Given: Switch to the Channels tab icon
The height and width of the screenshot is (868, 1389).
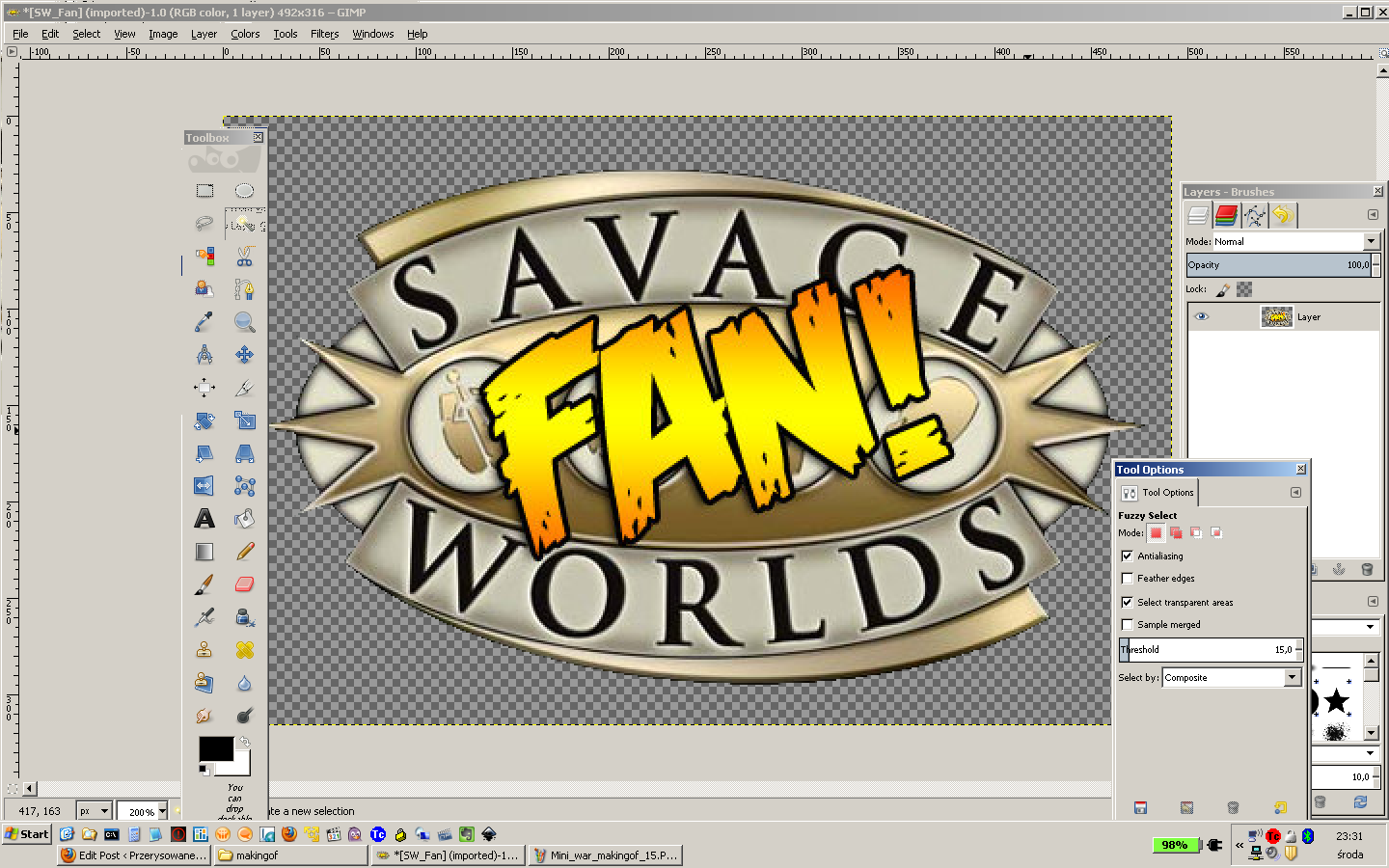Looking at the screenshot, I should [1226, 215].
